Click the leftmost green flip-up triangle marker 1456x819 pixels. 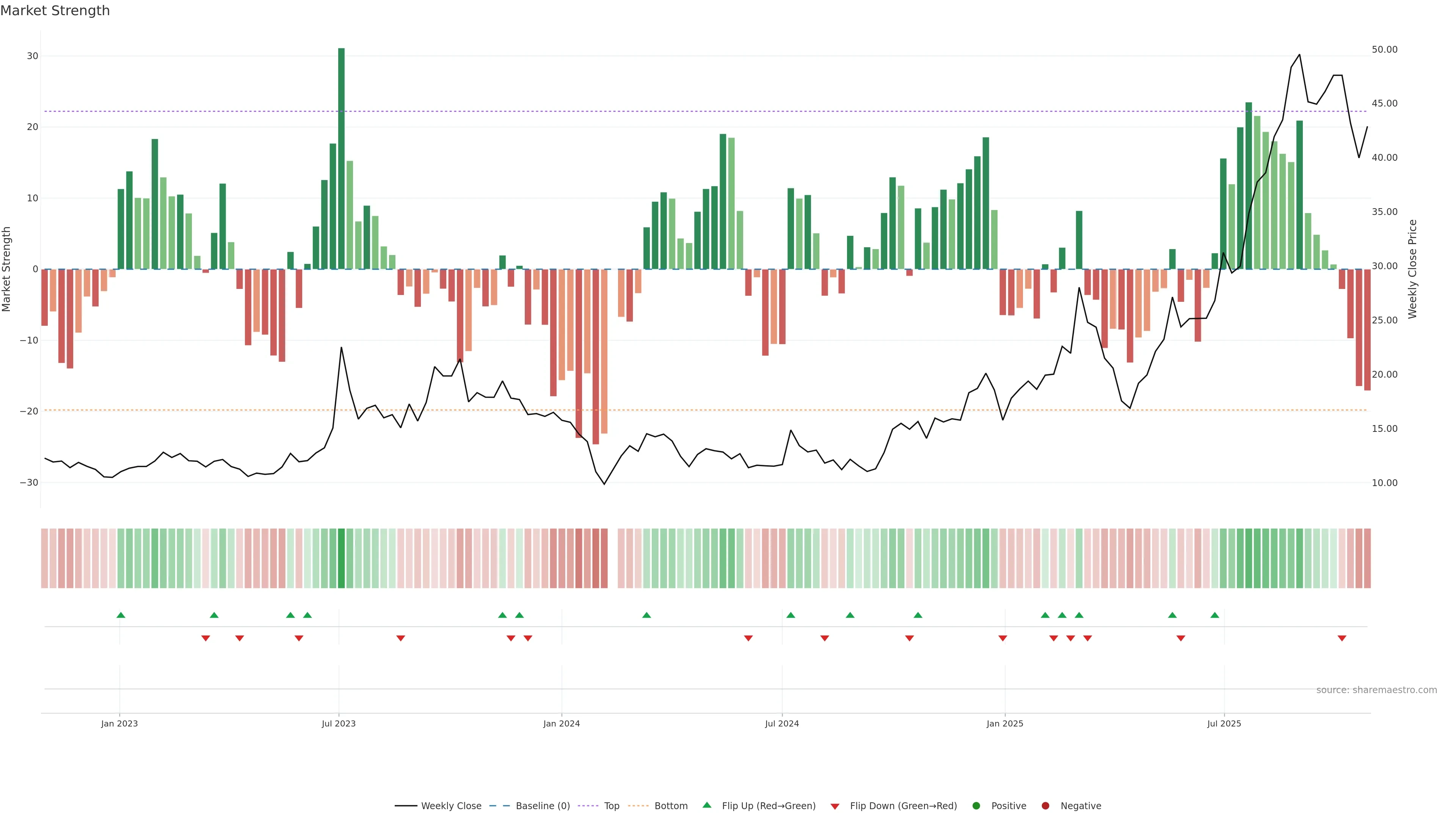pos(121,615)
